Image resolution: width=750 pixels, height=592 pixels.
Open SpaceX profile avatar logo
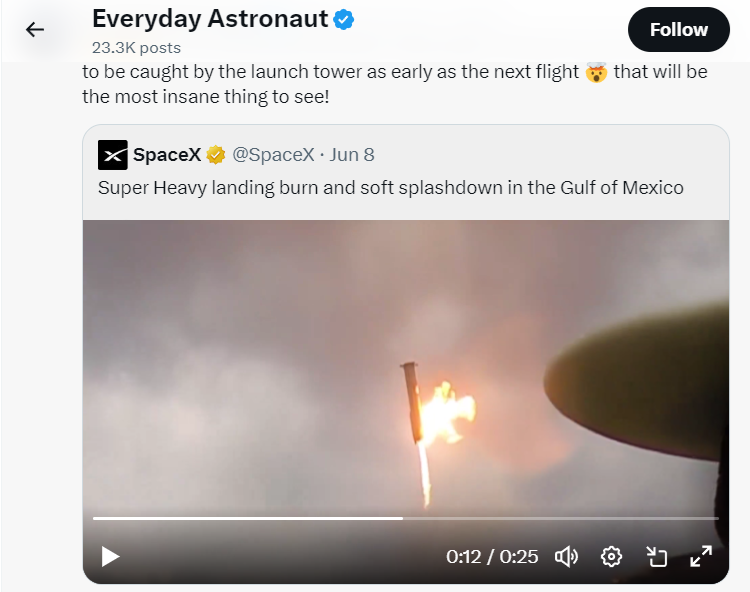(112, 155)
